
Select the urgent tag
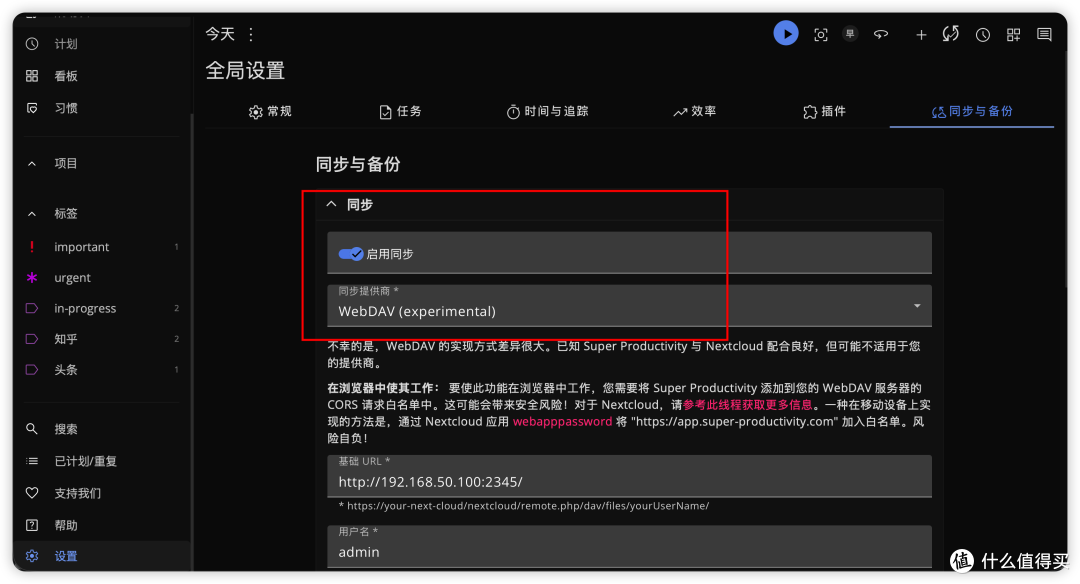tap(102, 278)
